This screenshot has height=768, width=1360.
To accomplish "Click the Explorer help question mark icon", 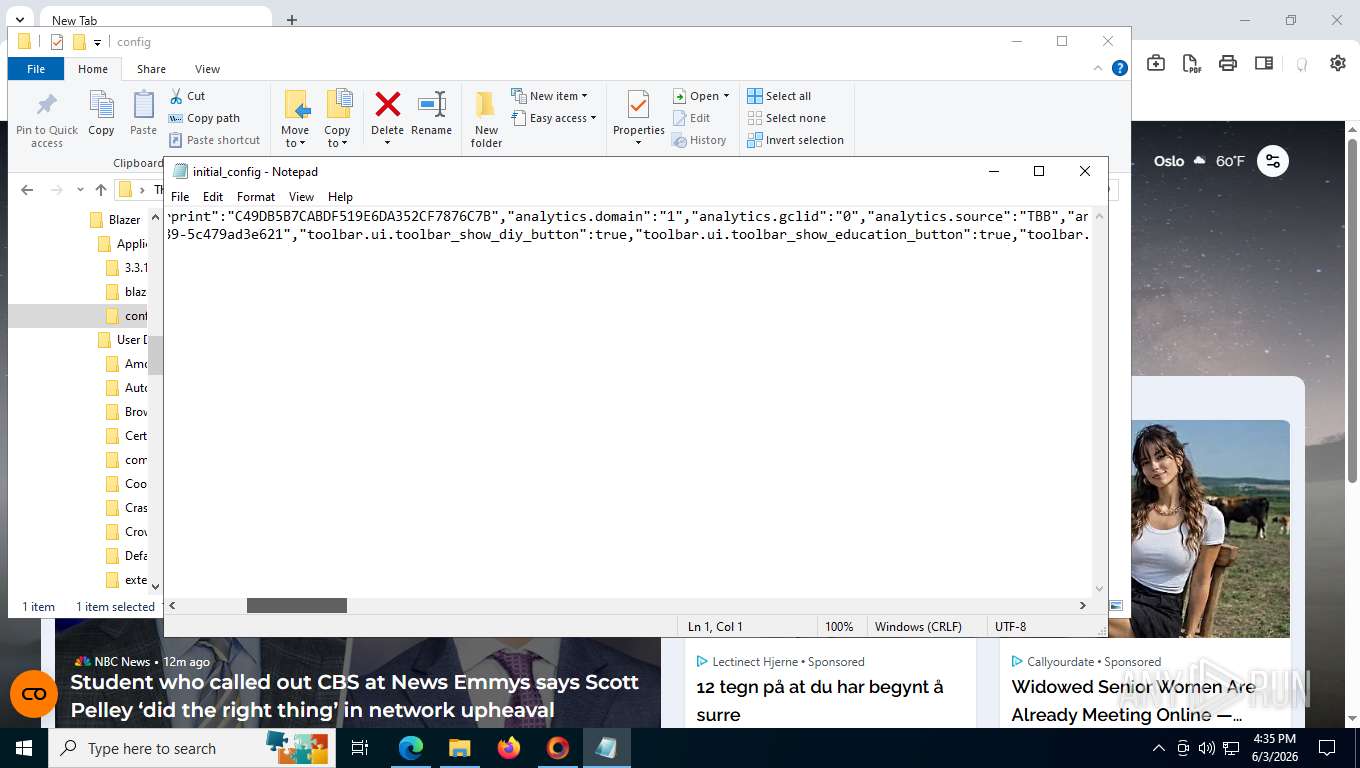I will pyautogui.click(x=1120, y=68).
